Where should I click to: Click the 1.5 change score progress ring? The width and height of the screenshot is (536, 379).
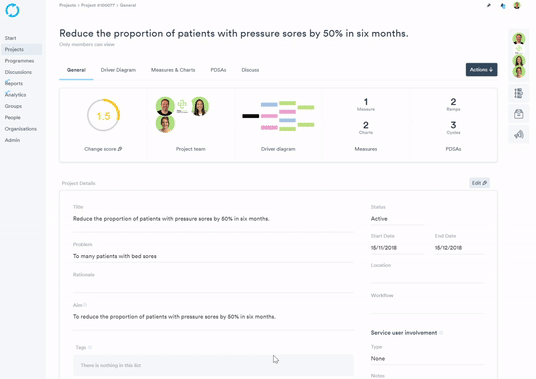point(103,116)
